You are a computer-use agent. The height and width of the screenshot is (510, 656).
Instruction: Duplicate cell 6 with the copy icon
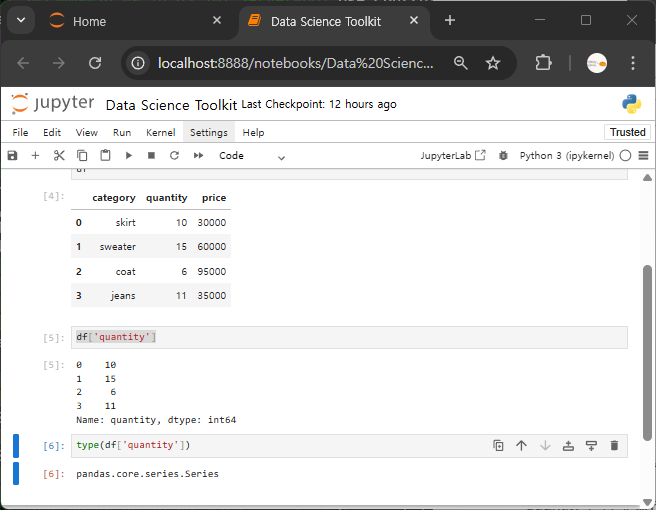click(x=498, y=446)
